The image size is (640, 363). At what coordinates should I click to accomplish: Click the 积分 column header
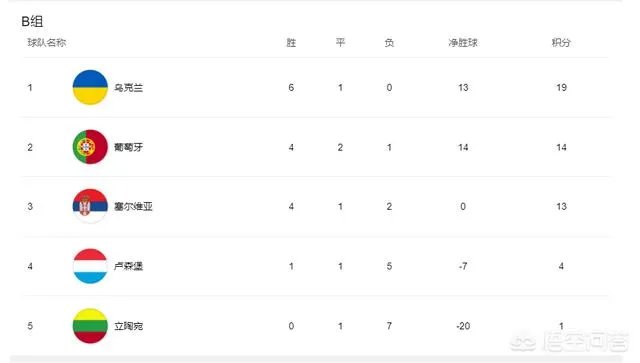coord(561,42)
